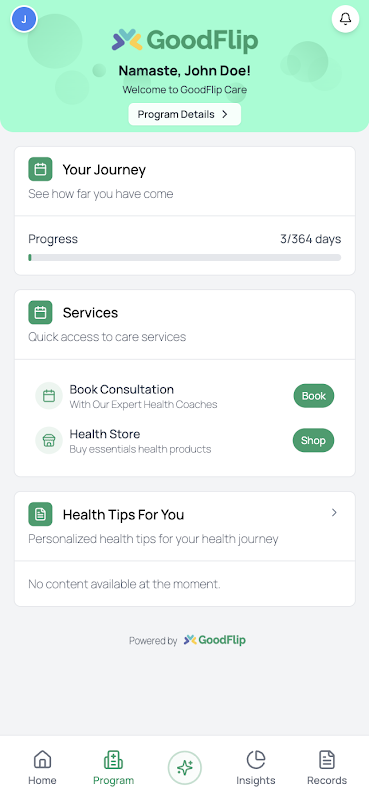Click the Book button for consultation
The height and width of the screenshot is (800, 369).
(313, 396)
